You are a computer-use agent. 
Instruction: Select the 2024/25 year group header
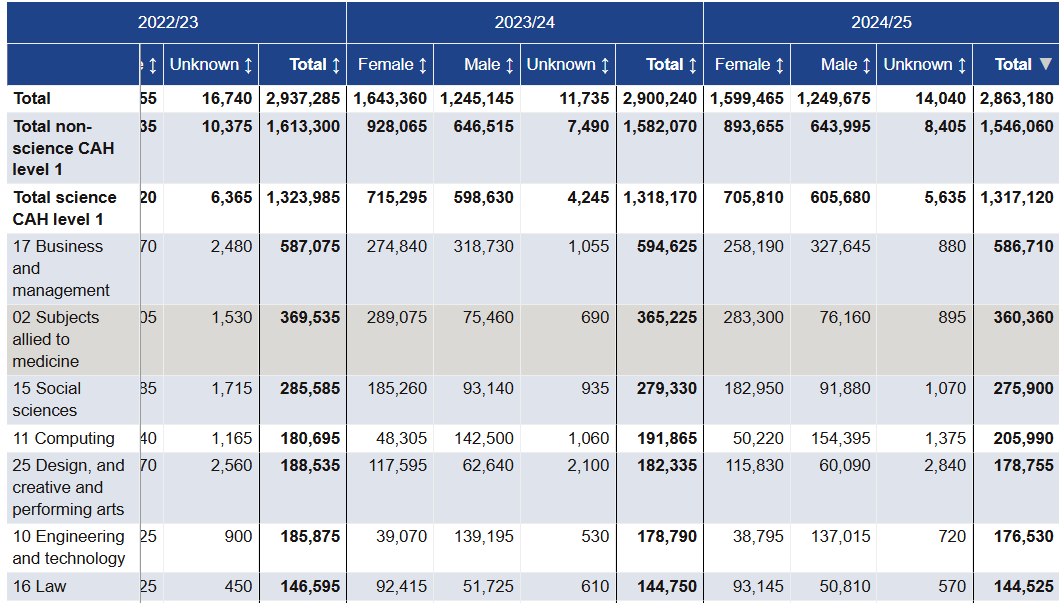(881, 22)
